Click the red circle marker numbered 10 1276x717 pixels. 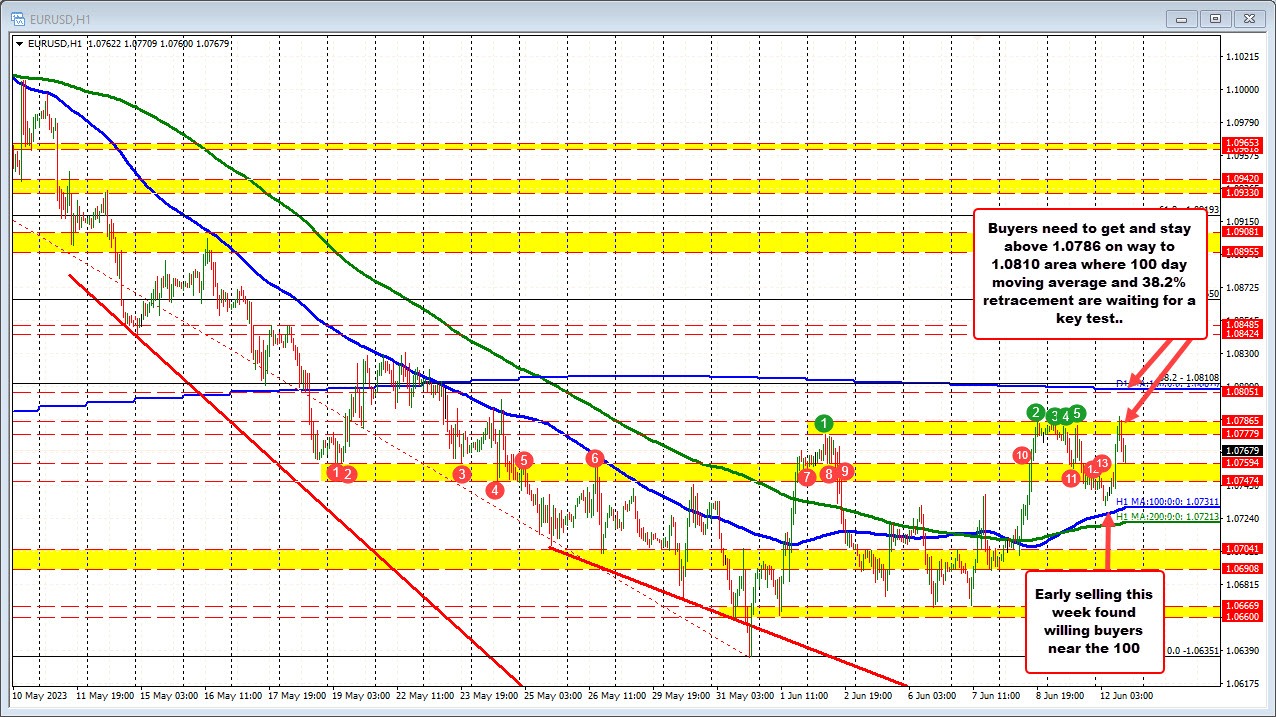(x=1022, y=455)
